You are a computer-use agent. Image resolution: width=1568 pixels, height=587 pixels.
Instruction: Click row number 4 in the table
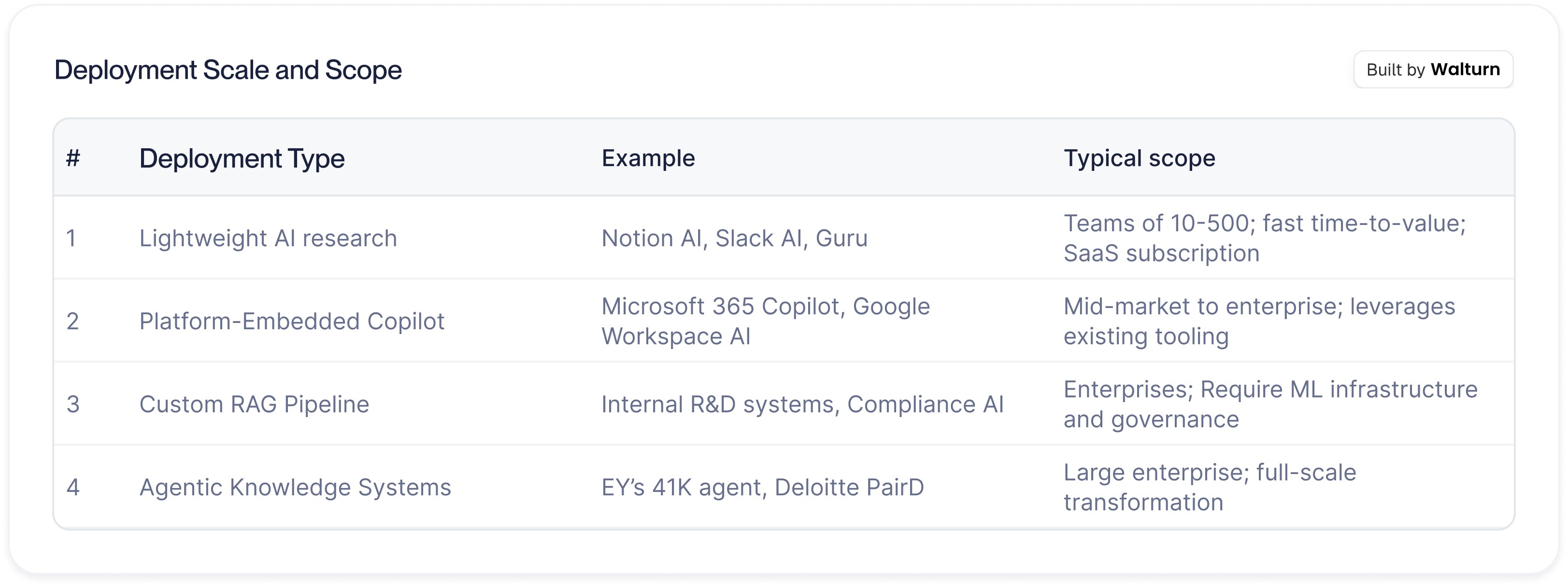point(73,487)
